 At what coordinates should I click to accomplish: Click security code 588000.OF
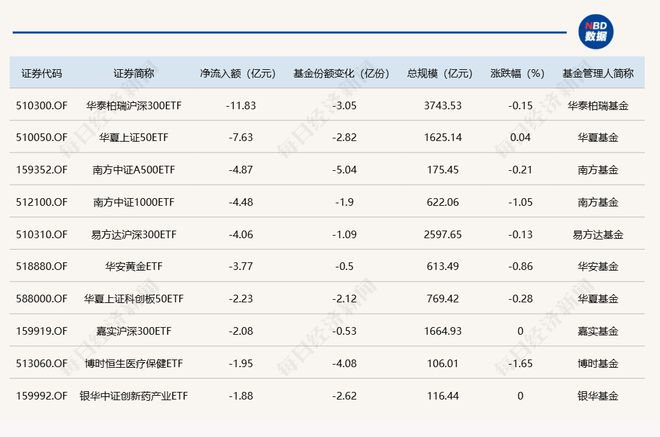point(42,298)
